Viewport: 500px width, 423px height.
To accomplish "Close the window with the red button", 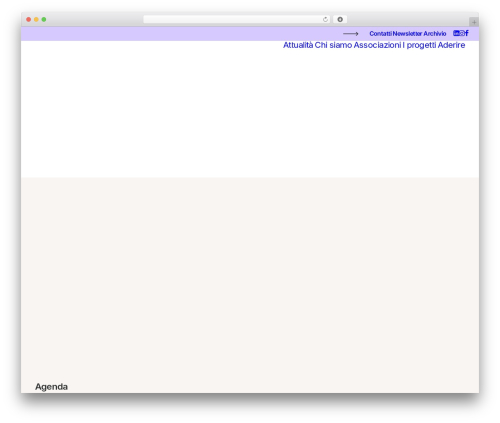I will 29,20.
